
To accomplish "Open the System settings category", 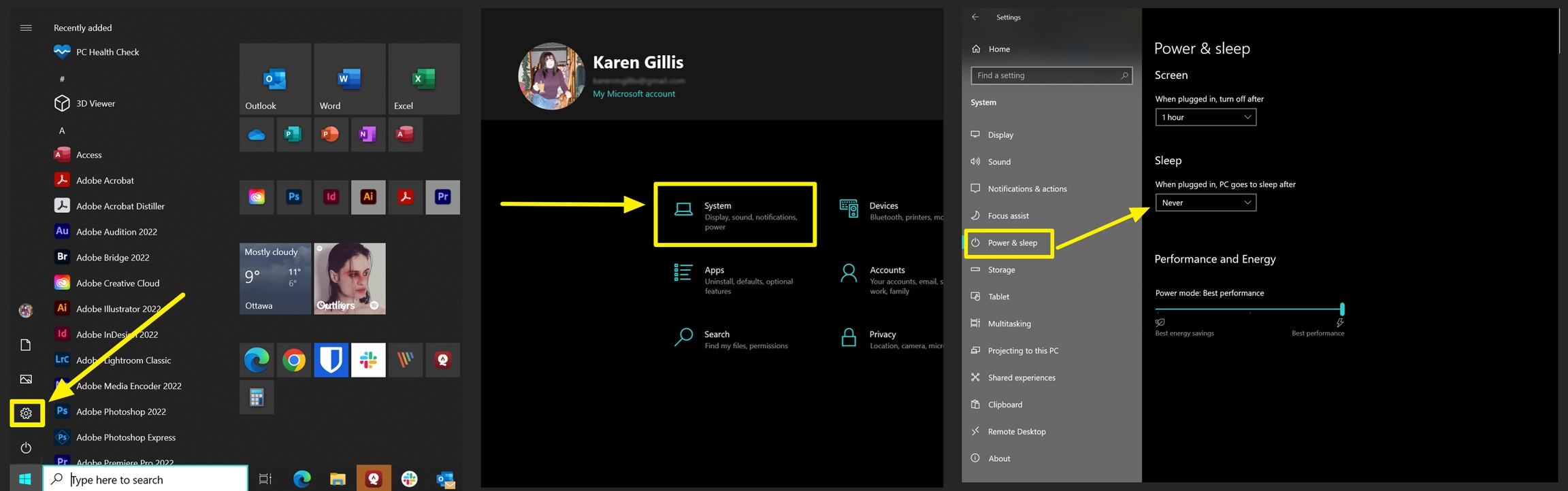I will coord(735,214).
